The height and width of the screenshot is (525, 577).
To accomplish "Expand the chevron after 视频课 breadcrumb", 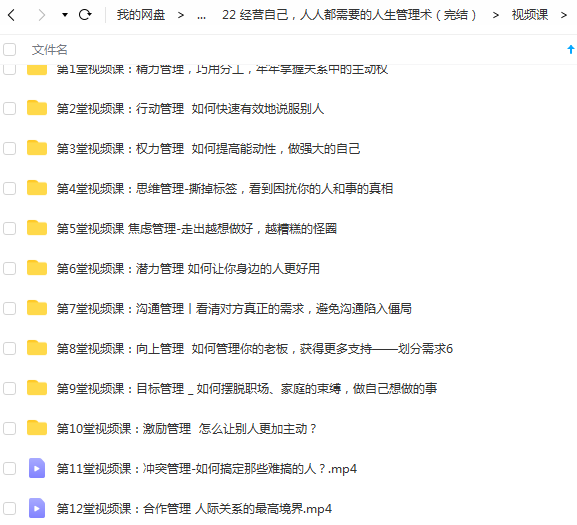I will [564, 15].
